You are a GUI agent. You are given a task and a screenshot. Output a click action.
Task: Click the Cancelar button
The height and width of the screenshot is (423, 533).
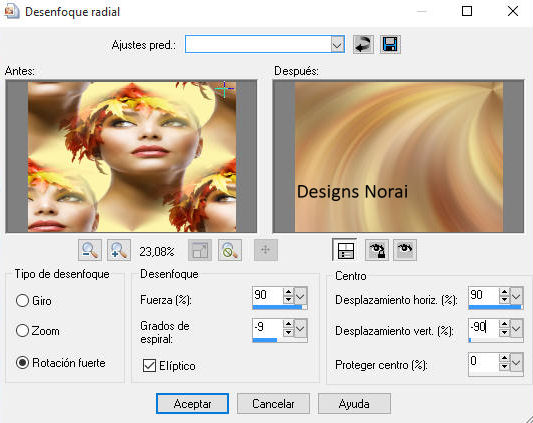pyautogui.click(x=273, y=404)
